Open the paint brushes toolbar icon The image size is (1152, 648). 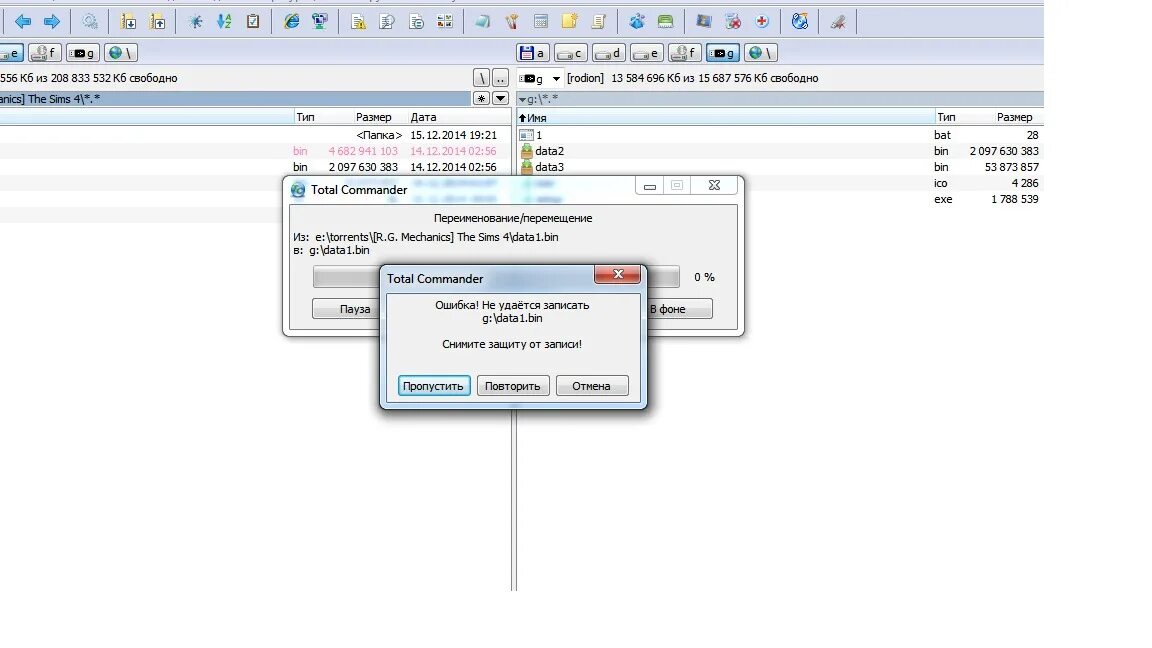(512, 21)
